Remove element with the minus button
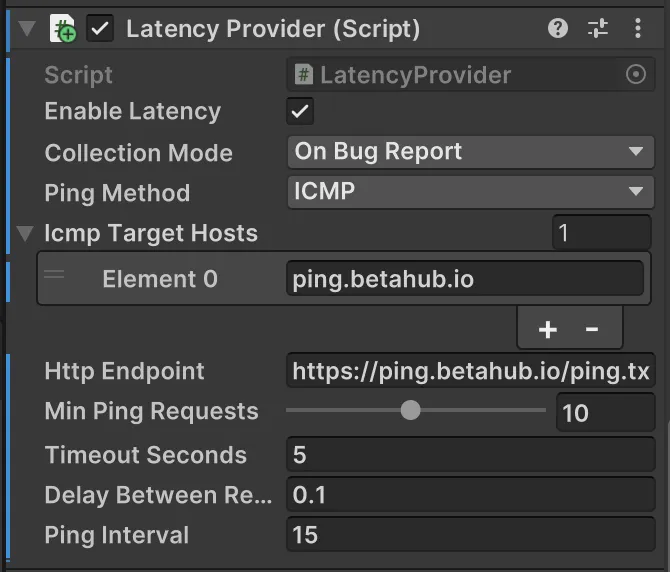 coord(592,329)
